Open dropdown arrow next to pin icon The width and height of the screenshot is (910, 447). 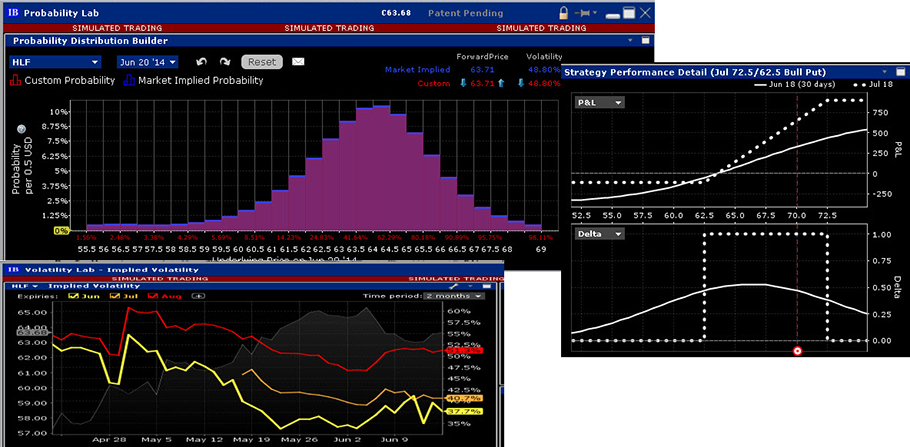tap(595, 13)
